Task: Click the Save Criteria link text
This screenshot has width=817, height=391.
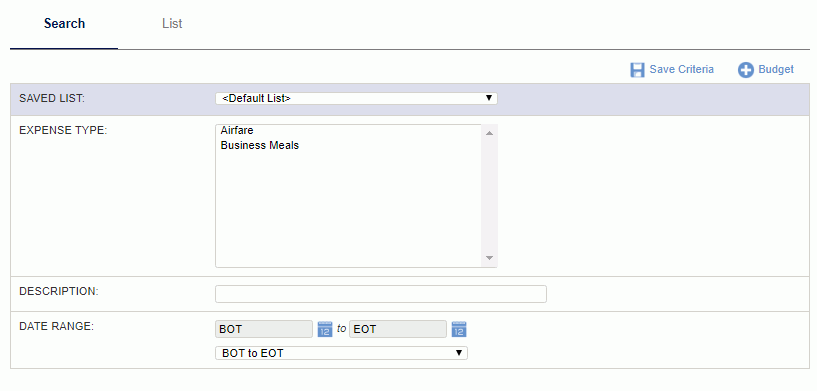Action: [682, 69]
